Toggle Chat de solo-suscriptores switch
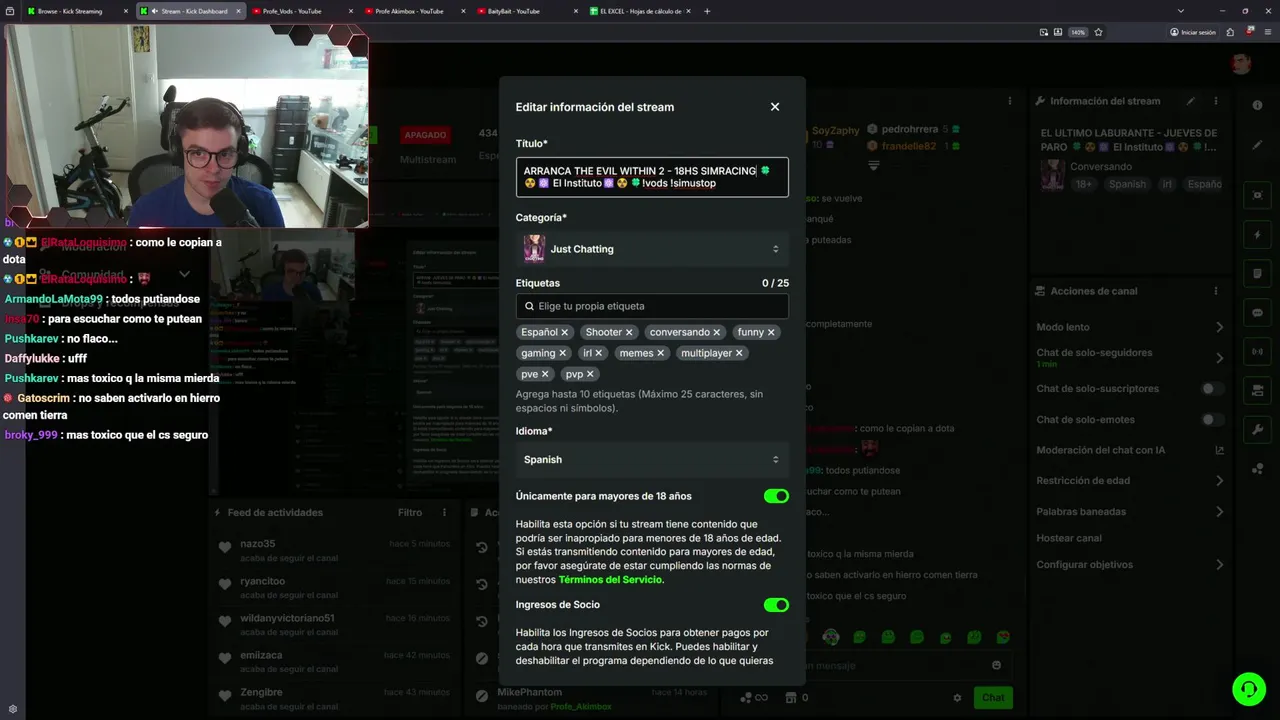The width and height of the screenshot is (1280, 720). [1212, 388]
